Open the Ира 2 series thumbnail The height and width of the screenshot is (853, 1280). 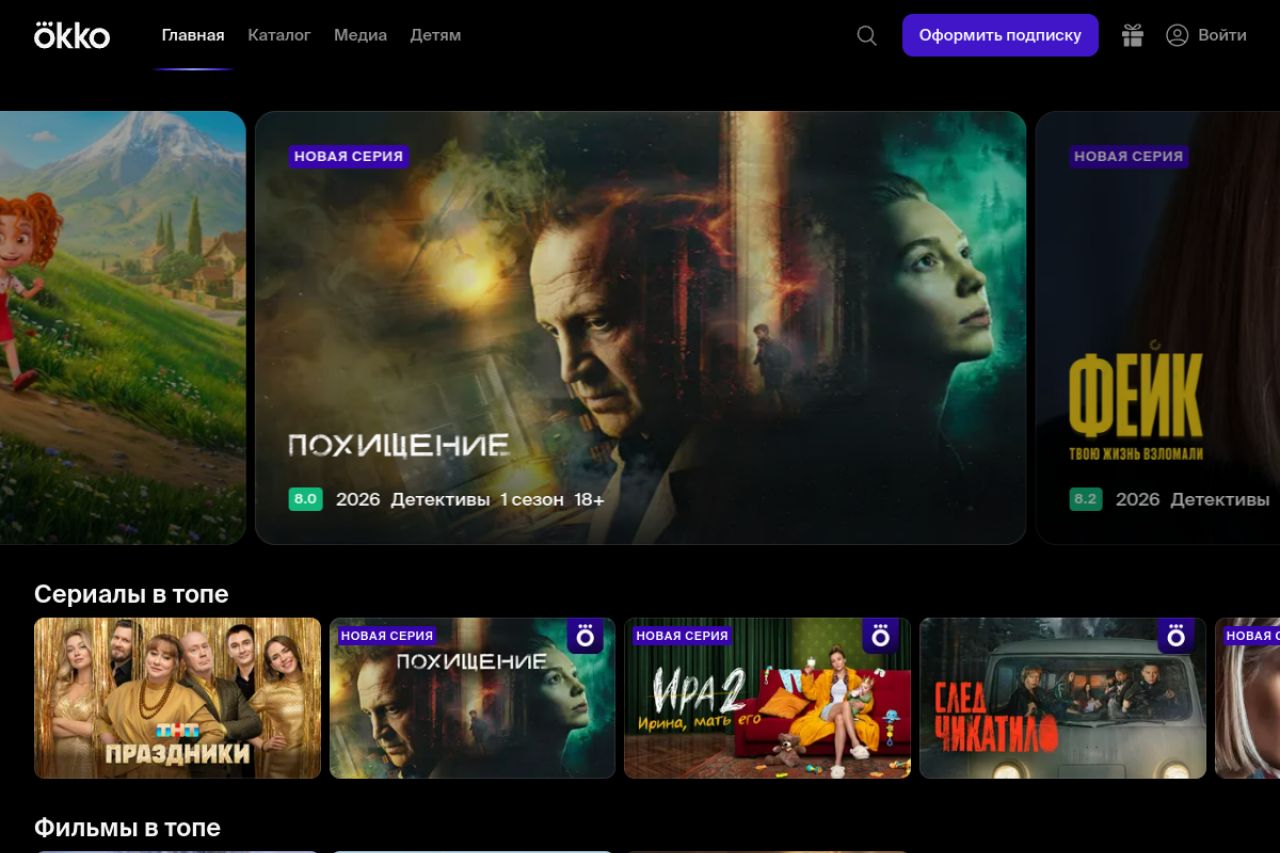(x=767, y=698)
